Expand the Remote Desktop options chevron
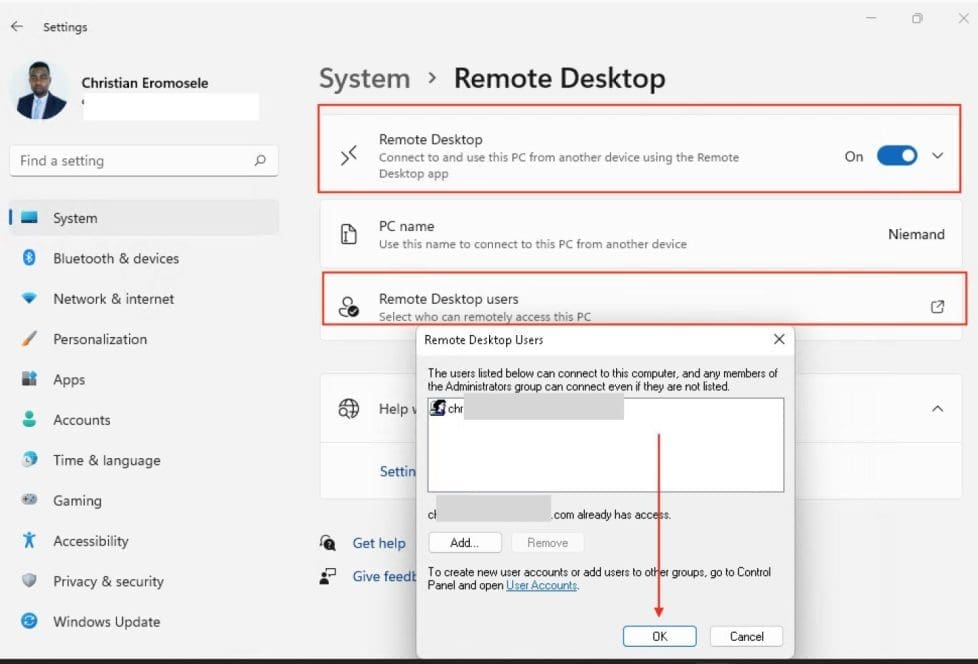The width and height of the screenshot is (978, 664). coord(937,156)
